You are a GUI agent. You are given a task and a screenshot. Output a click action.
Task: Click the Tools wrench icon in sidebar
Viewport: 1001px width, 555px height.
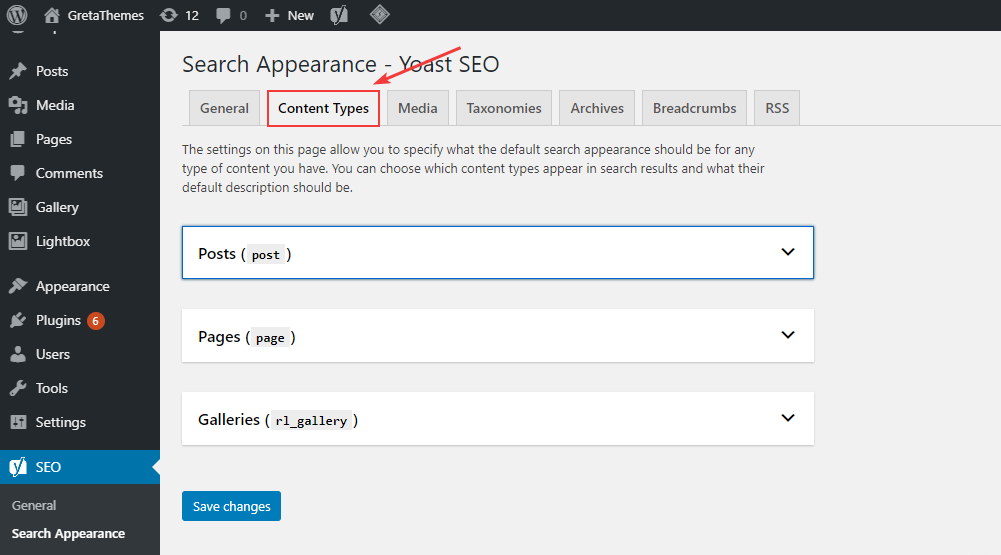(18, 388)
